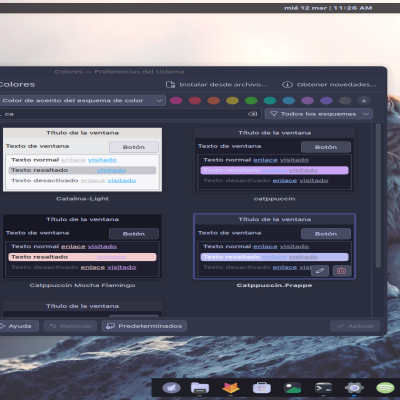Viewport: 400px width, 400px height.
Task: Select the Catppuccin Mocha Flamingo preview
Action: [82, 246]
